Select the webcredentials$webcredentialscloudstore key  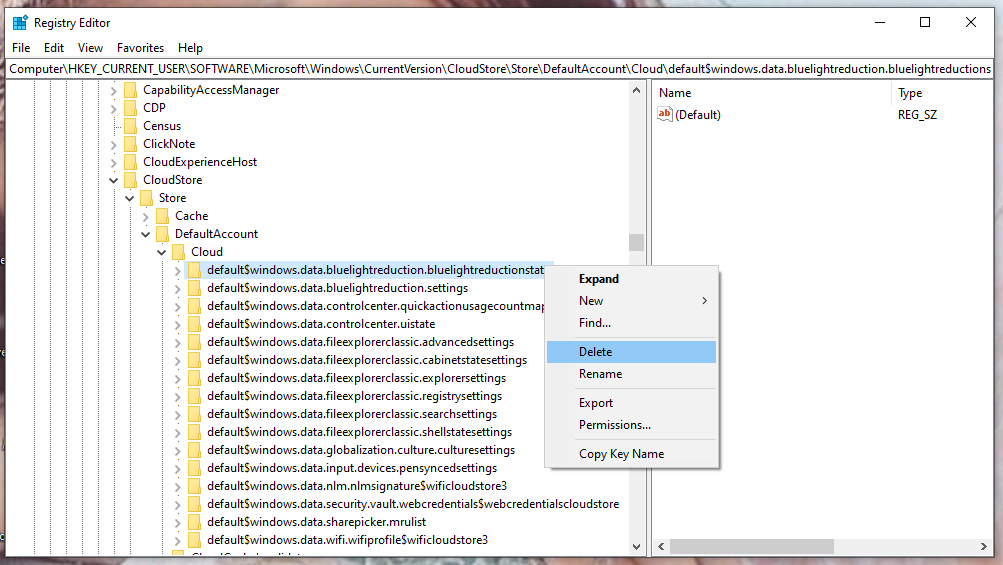pos(413,504)
